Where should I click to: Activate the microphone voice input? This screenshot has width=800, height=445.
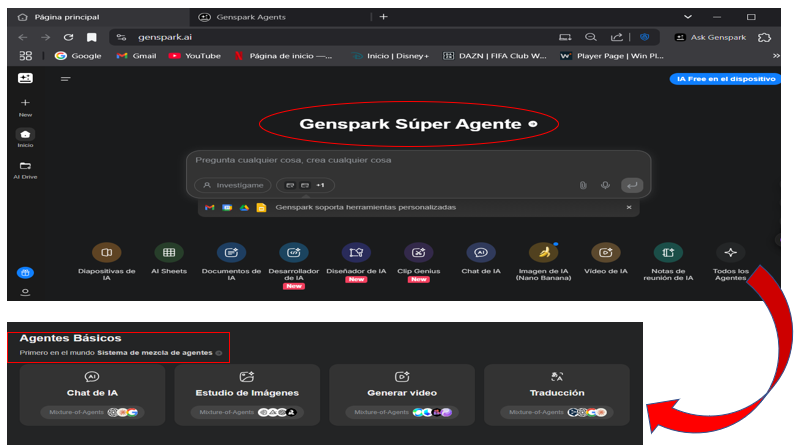pyautogui.click(x=605, y=185)
